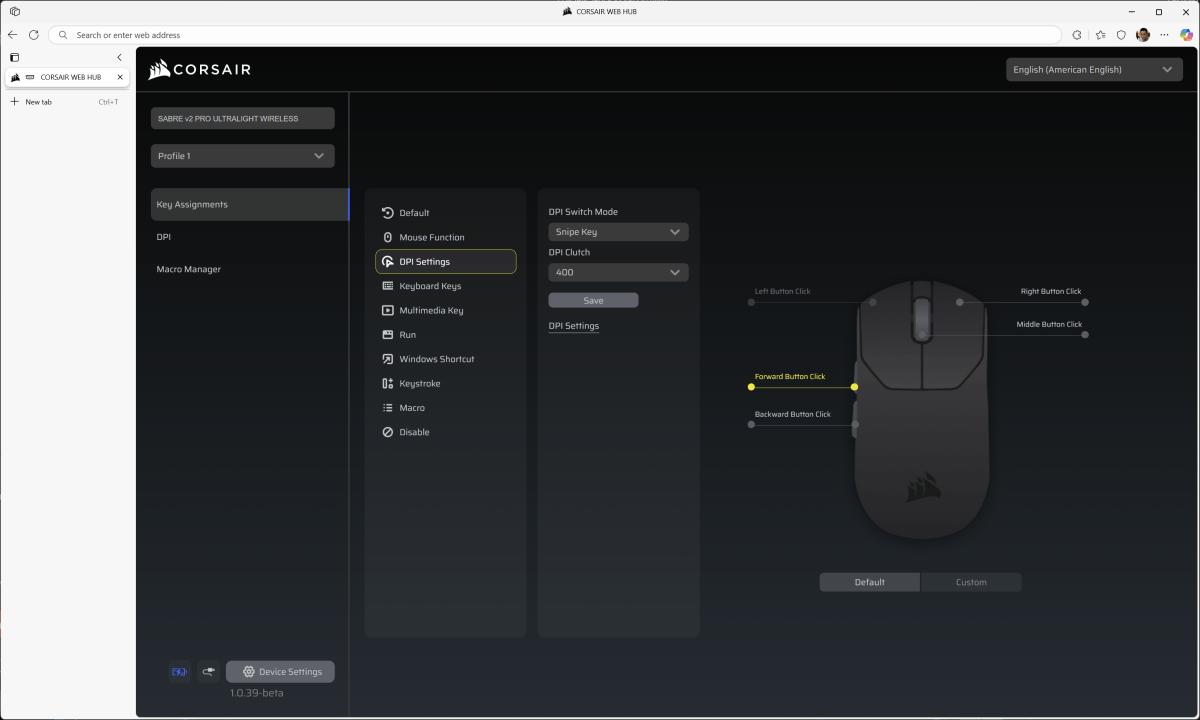
Task: Open browser extensions puzzle icon
Action: [1077, 35]
